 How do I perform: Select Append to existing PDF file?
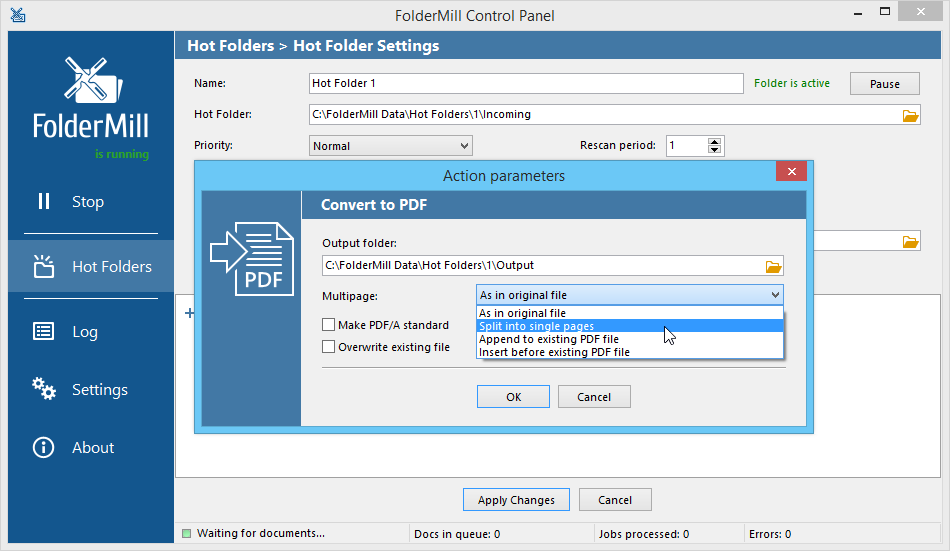(x=629, y=339)
